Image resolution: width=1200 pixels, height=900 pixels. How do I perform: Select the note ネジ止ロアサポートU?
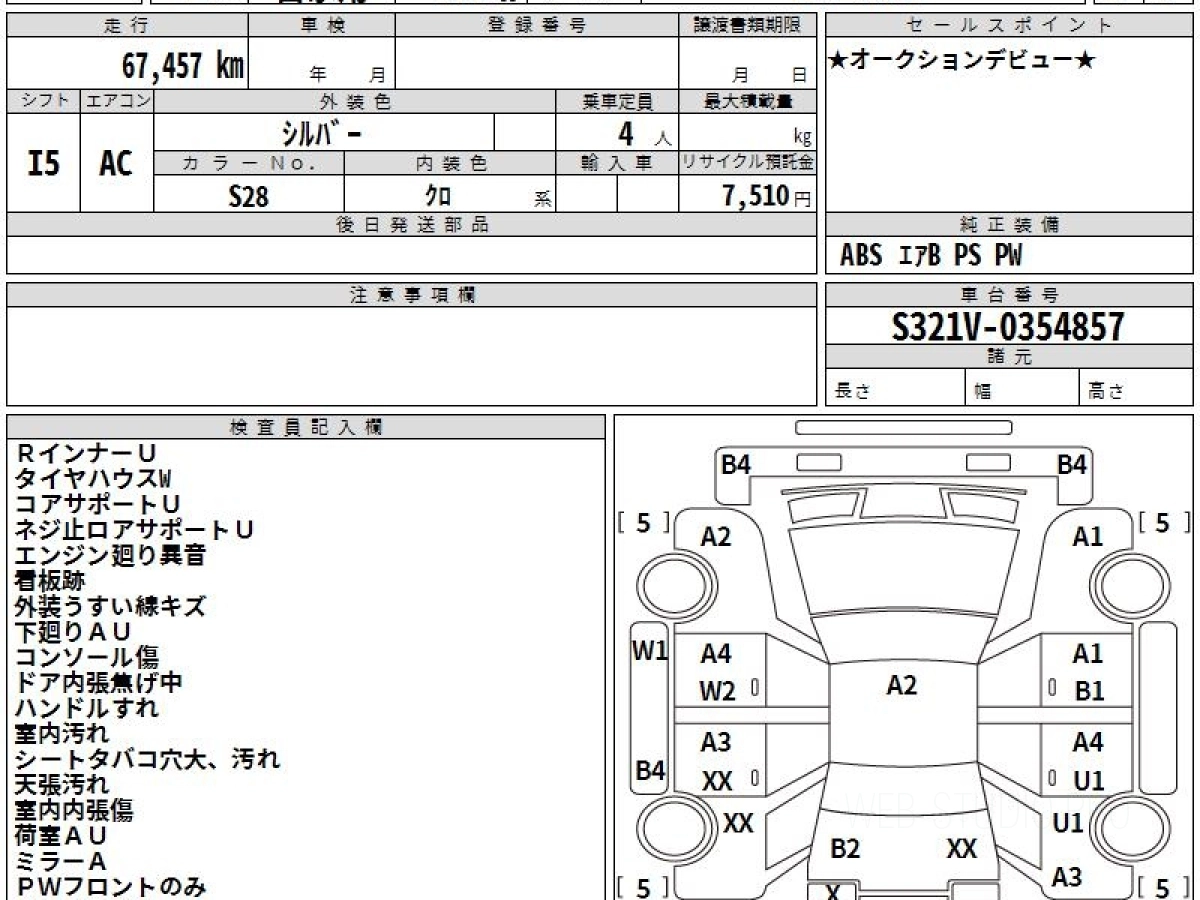(x=133, y=529)
